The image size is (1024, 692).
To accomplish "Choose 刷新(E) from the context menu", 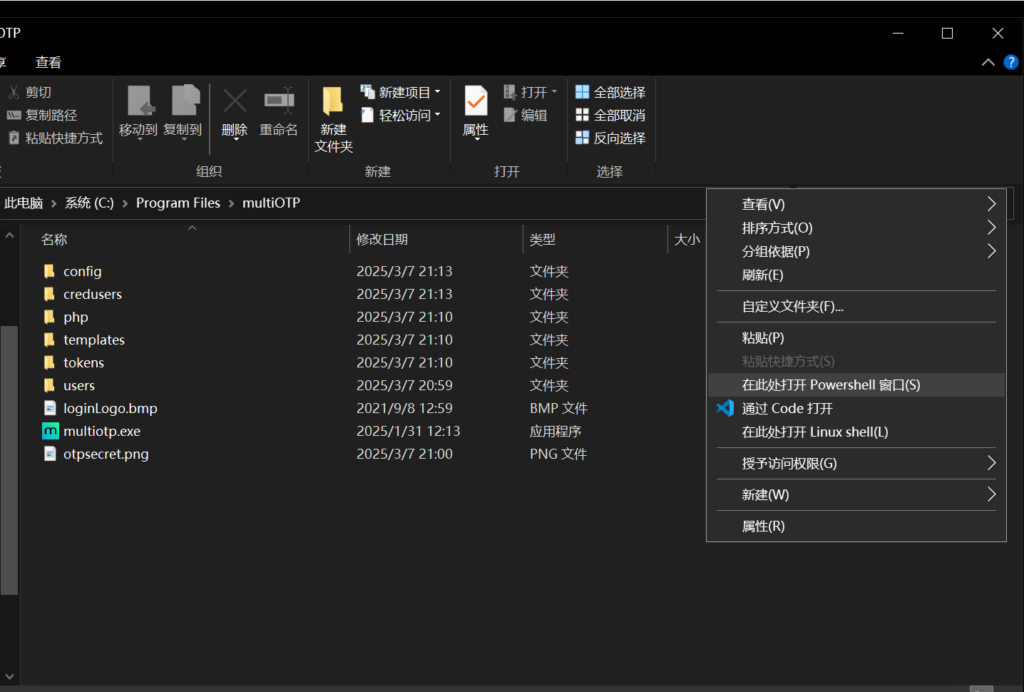I will tap(856, 275).
